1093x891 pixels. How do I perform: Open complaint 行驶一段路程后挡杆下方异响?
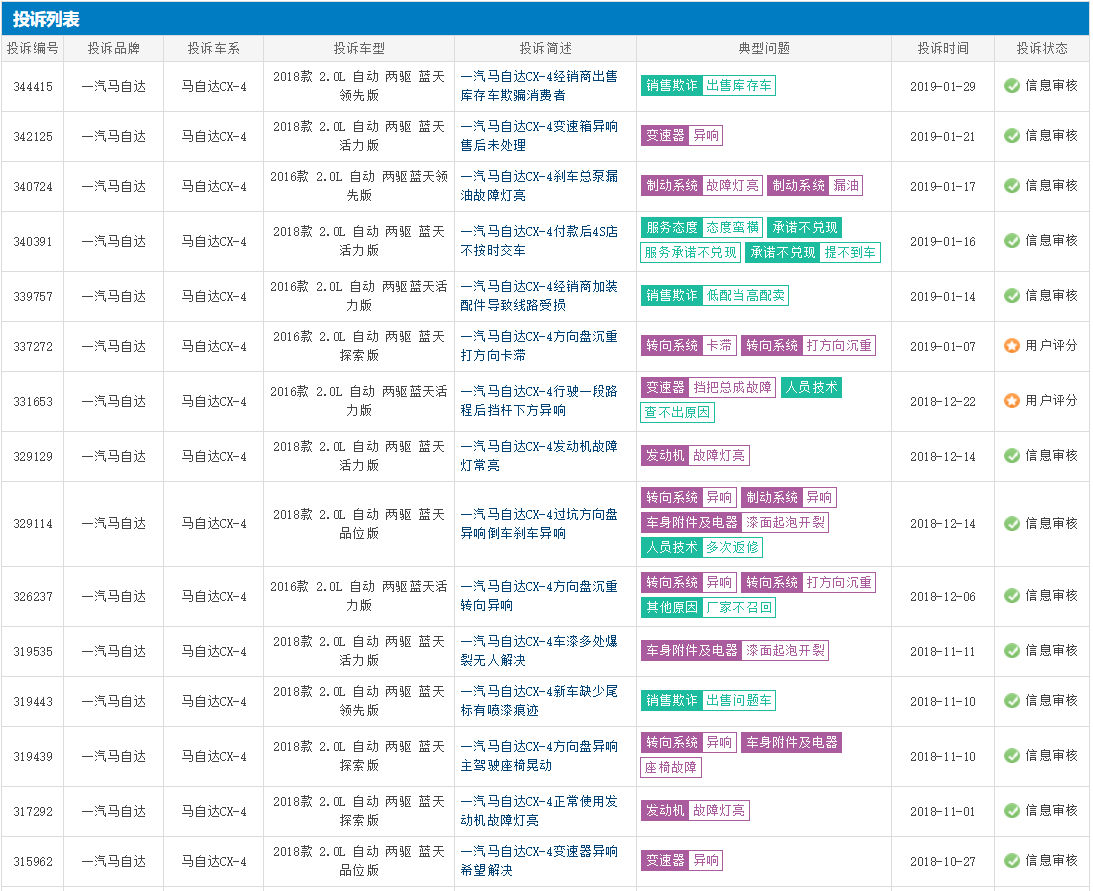(539, 401)
